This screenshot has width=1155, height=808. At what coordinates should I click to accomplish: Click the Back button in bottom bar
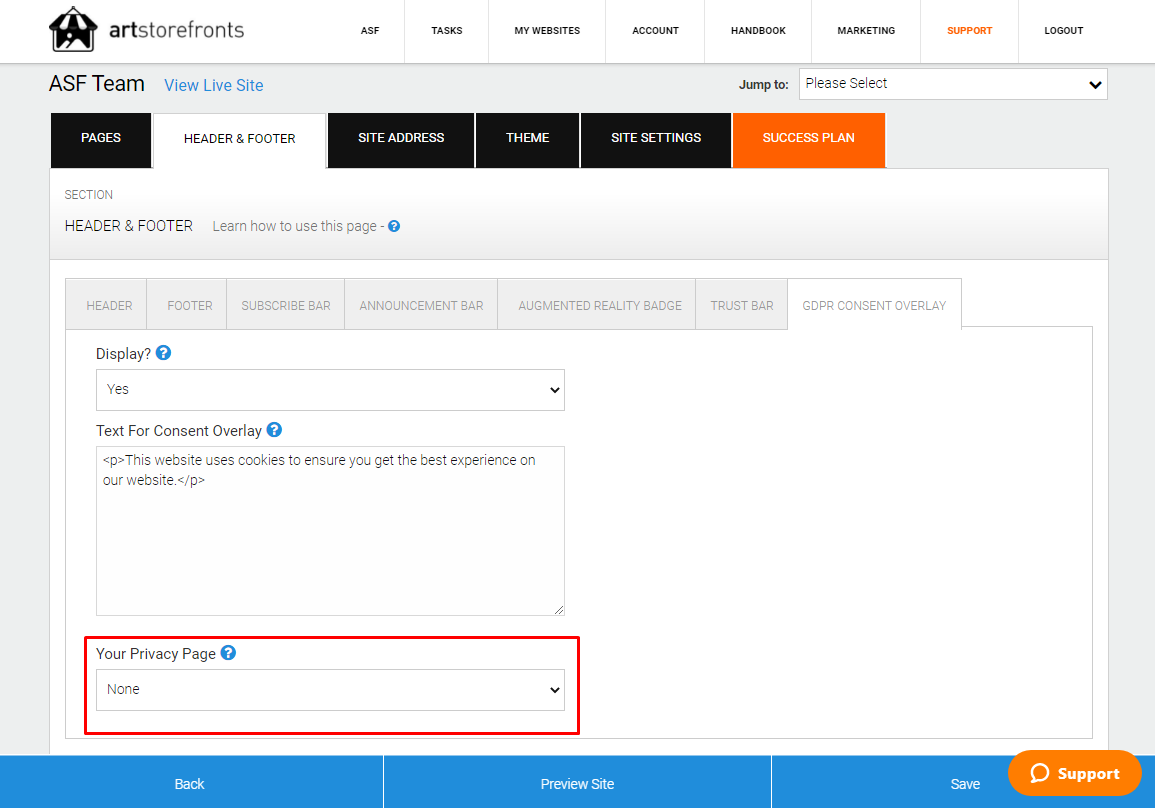pos(190,784)
